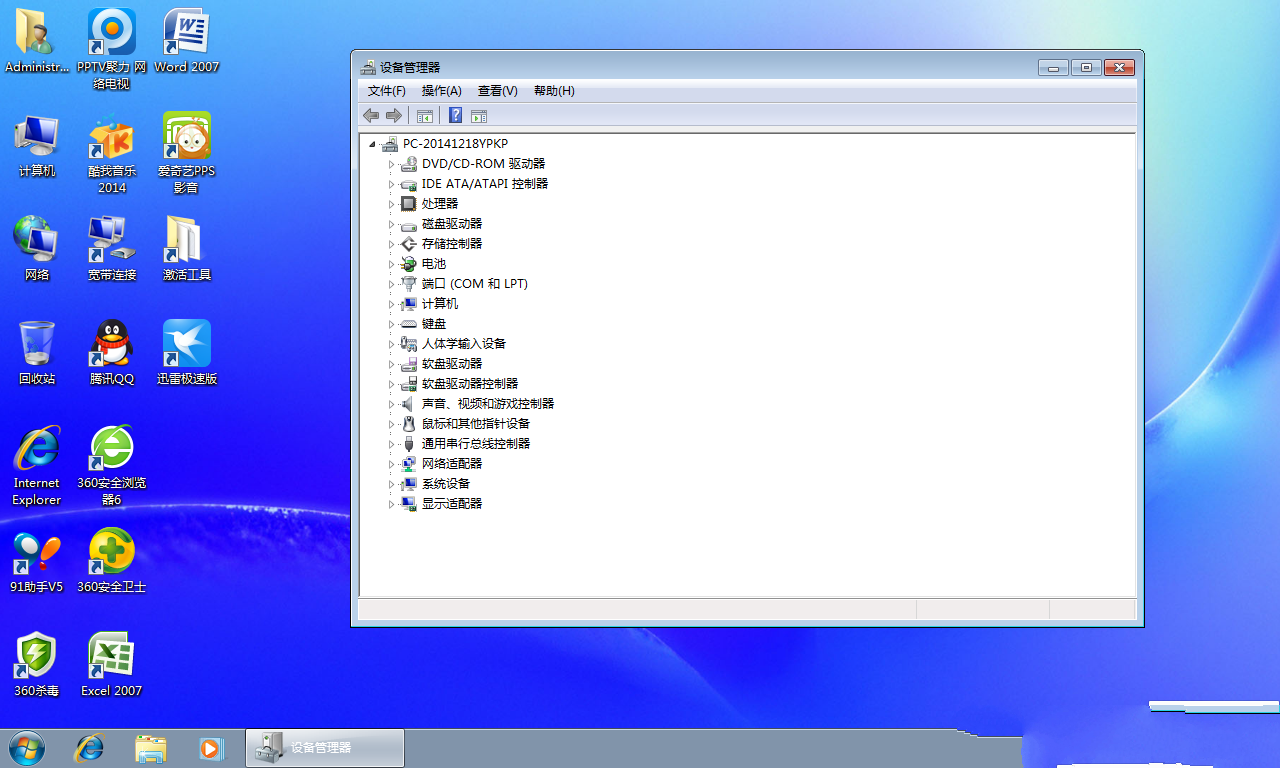Select the 处理器 device category

[439, 204]
